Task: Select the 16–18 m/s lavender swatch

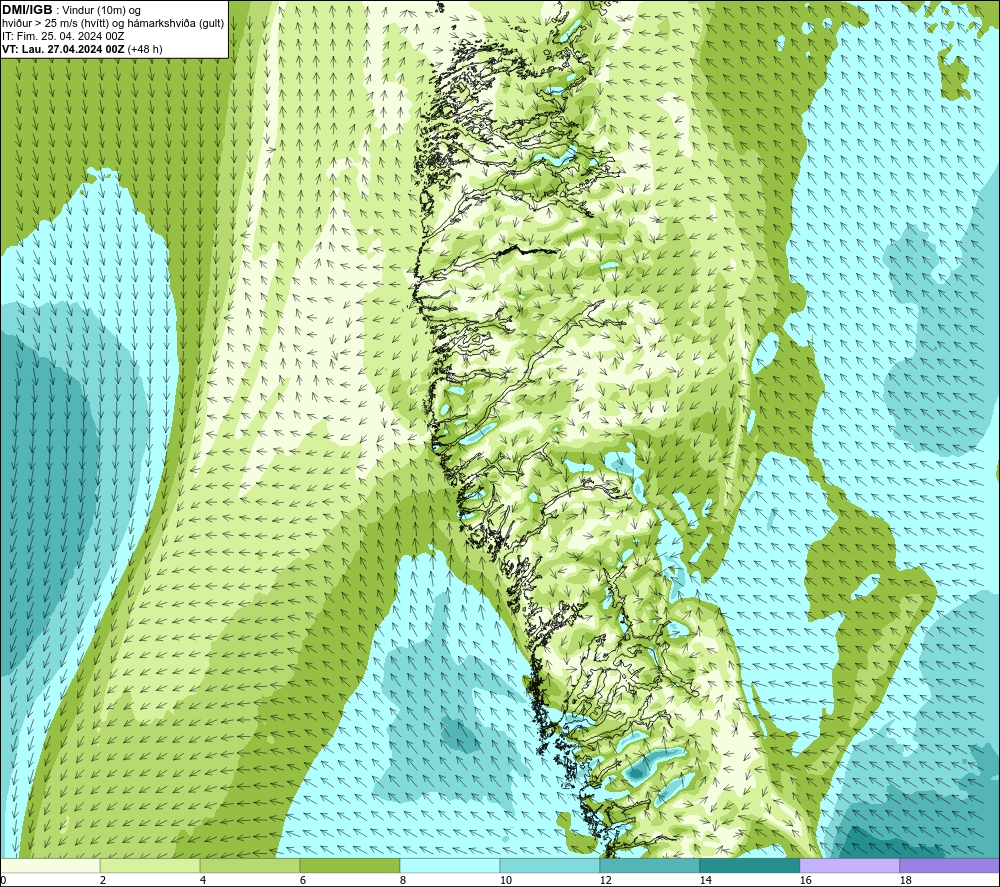Action: [x=849, y=865]
